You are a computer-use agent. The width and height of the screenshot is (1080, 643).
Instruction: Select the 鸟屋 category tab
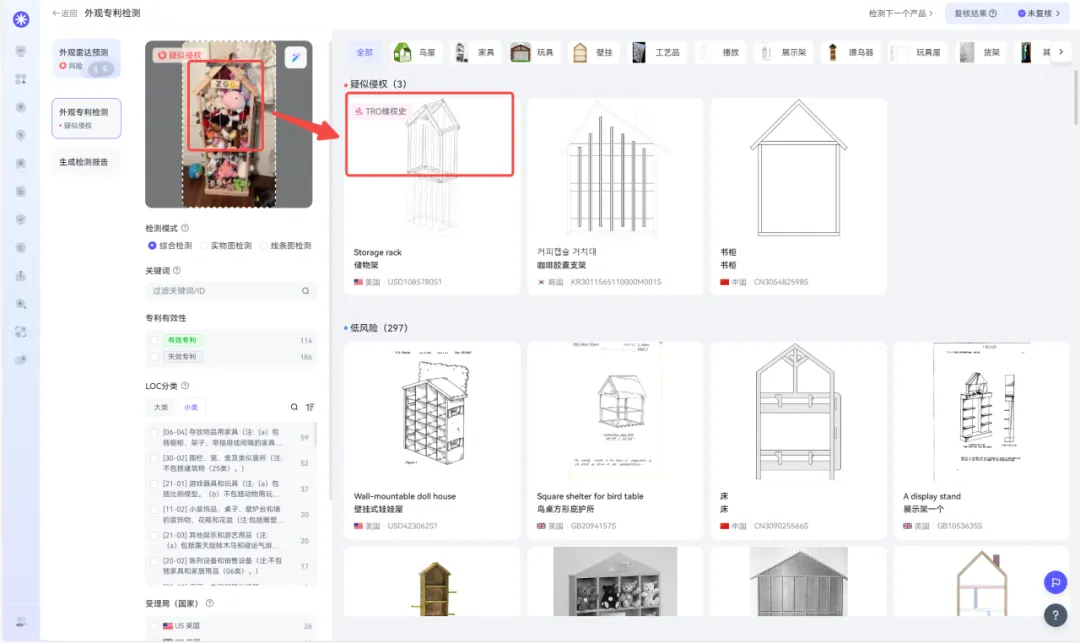416,52
